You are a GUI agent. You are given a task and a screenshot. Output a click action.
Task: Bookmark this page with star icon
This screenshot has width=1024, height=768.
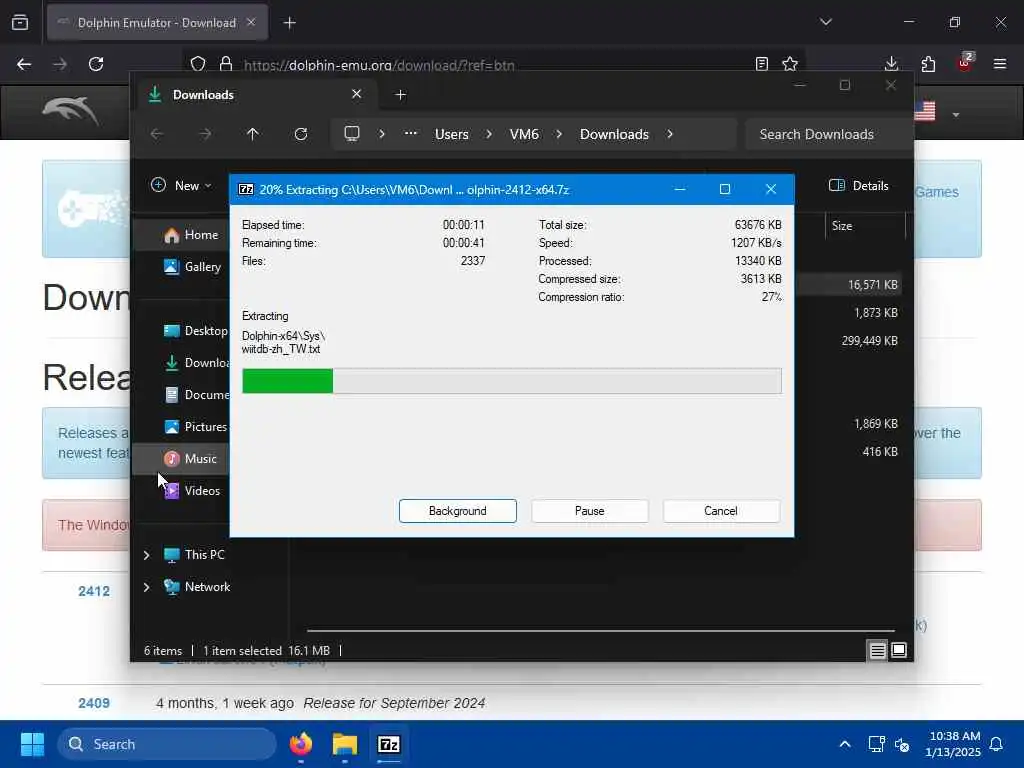(x=790, y=64)
